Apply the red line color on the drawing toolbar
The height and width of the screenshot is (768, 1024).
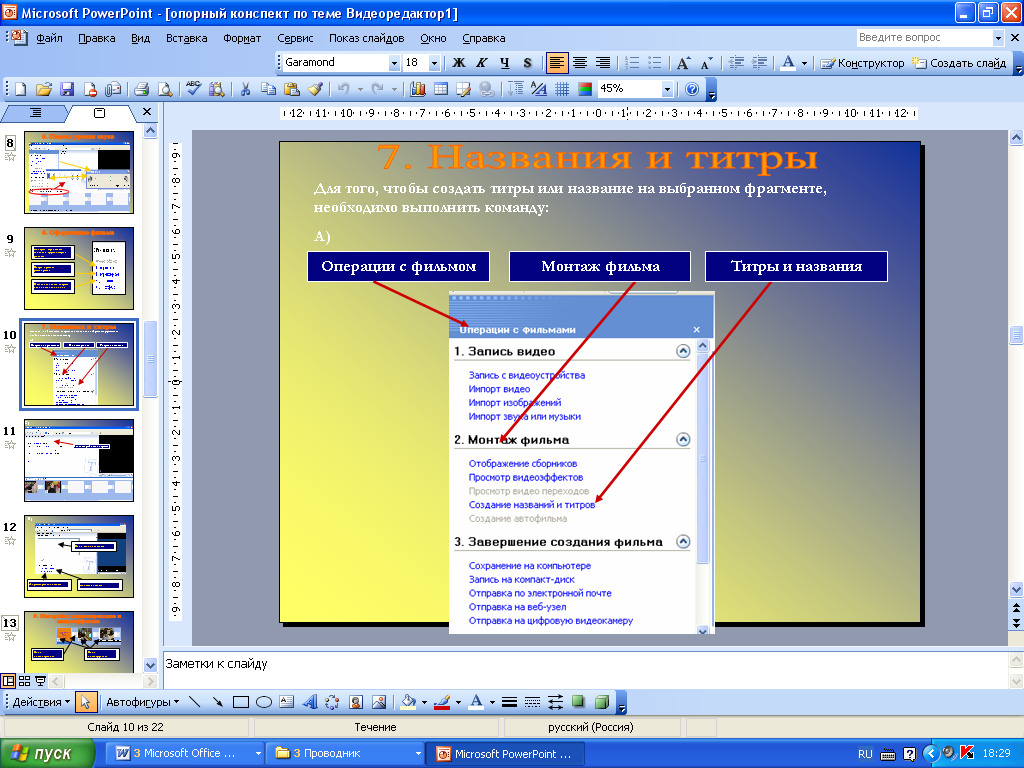coord(442,702)
